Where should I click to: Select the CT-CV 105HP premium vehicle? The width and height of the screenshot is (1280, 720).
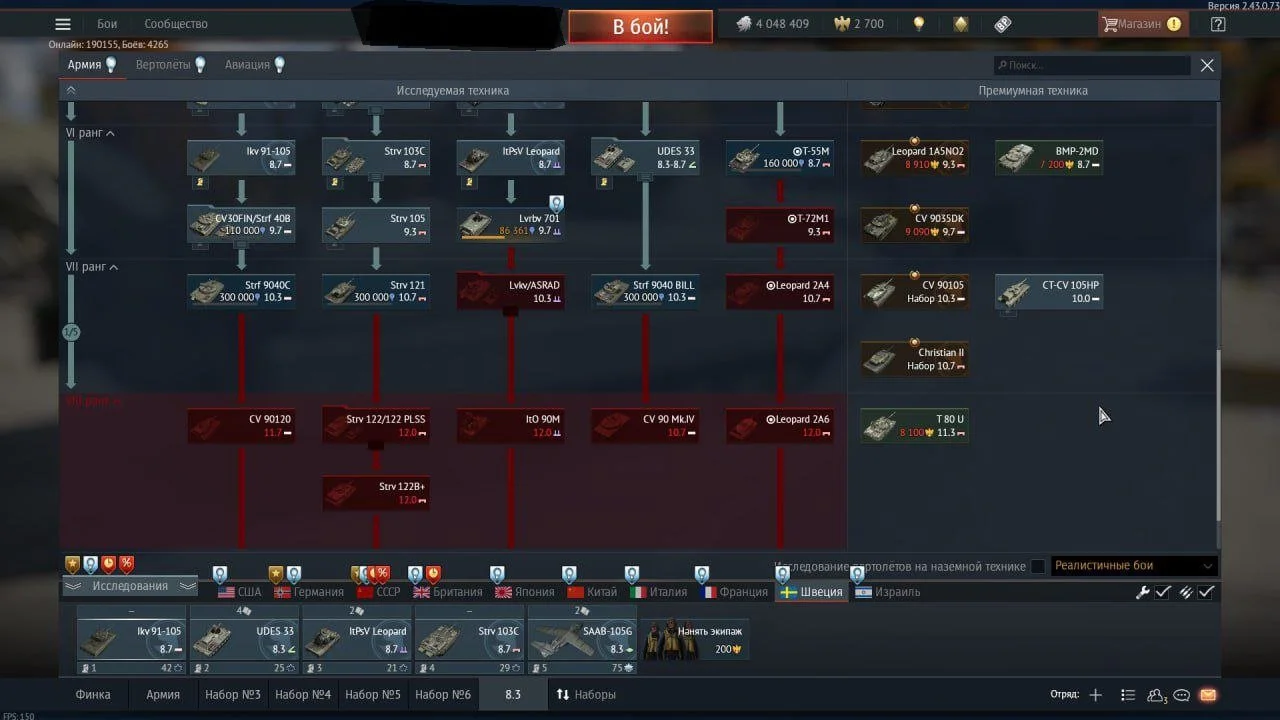point(1049,291)
